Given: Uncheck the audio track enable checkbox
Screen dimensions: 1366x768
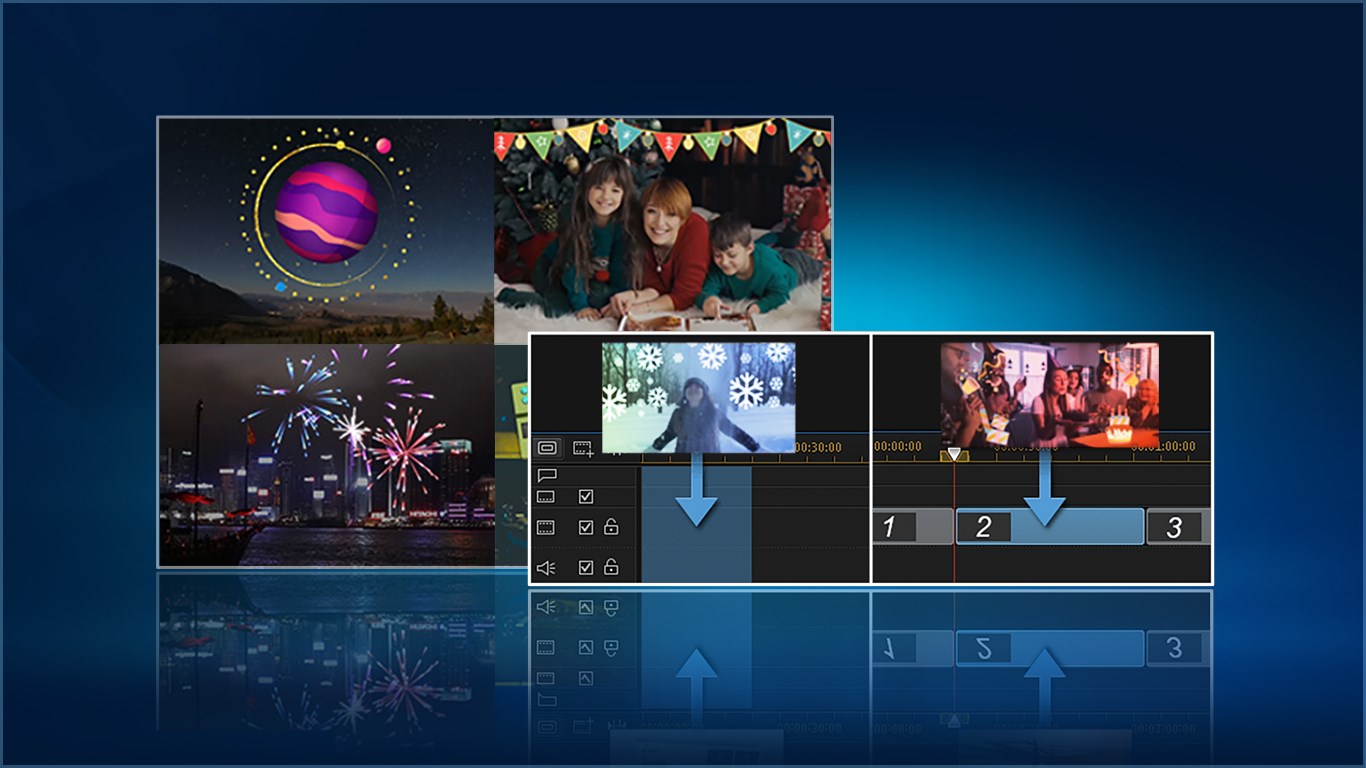Looking at the screenshot, I should [x=586, y=567].
